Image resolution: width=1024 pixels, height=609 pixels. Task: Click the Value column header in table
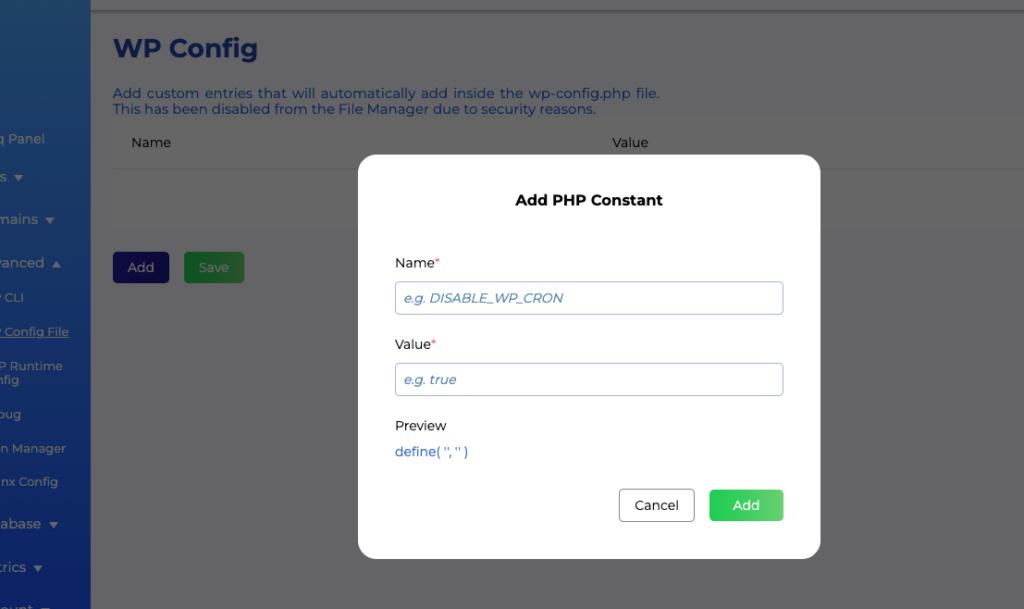point(630,143)
